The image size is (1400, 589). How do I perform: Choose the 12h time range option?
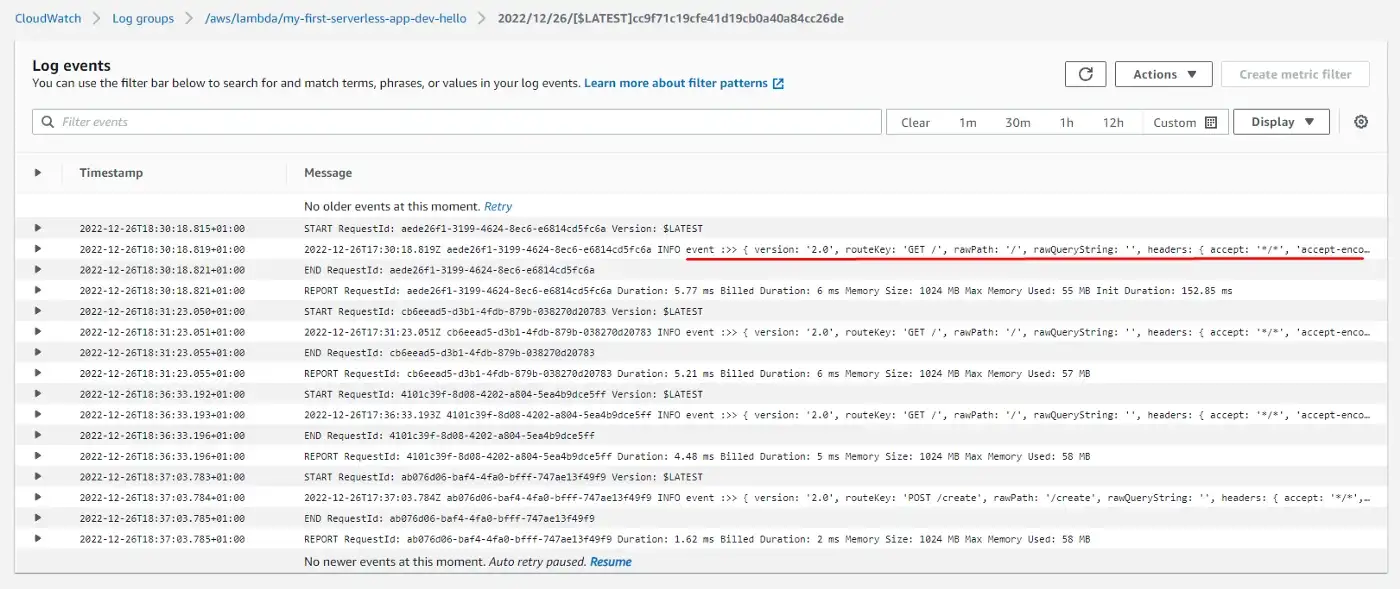1112,122
